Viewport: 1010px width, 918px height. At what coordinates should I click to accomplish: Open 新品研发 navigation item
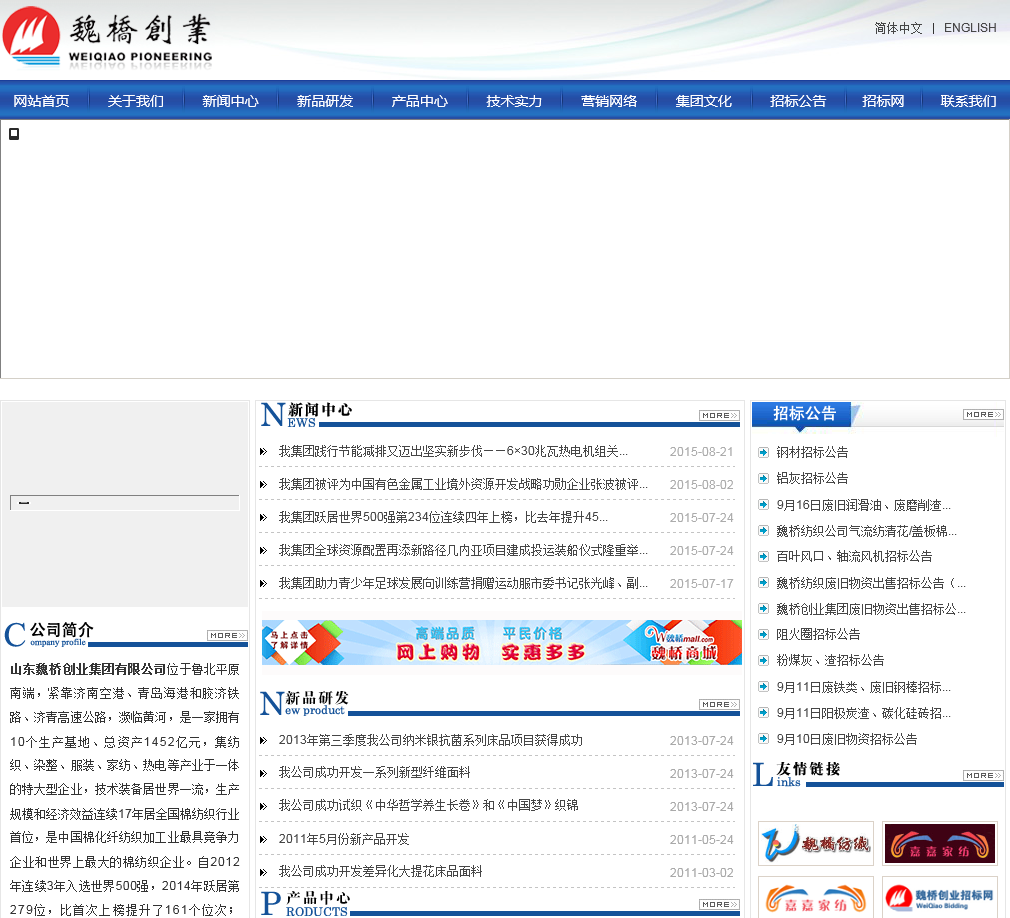[325, 101]
